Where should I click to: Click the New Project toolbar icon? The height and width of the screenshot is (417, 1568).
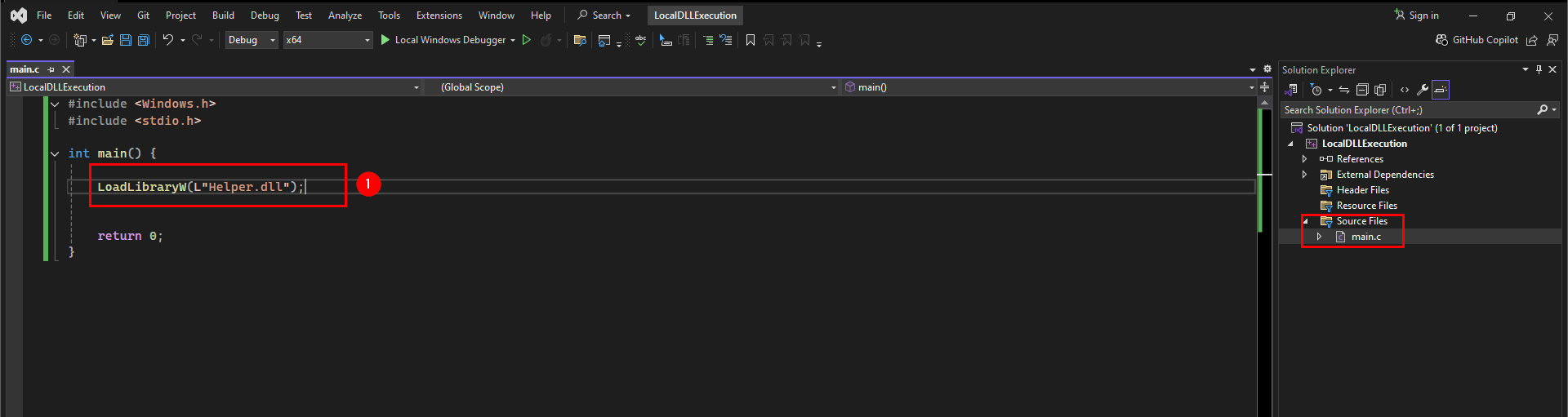pos(79,40)
